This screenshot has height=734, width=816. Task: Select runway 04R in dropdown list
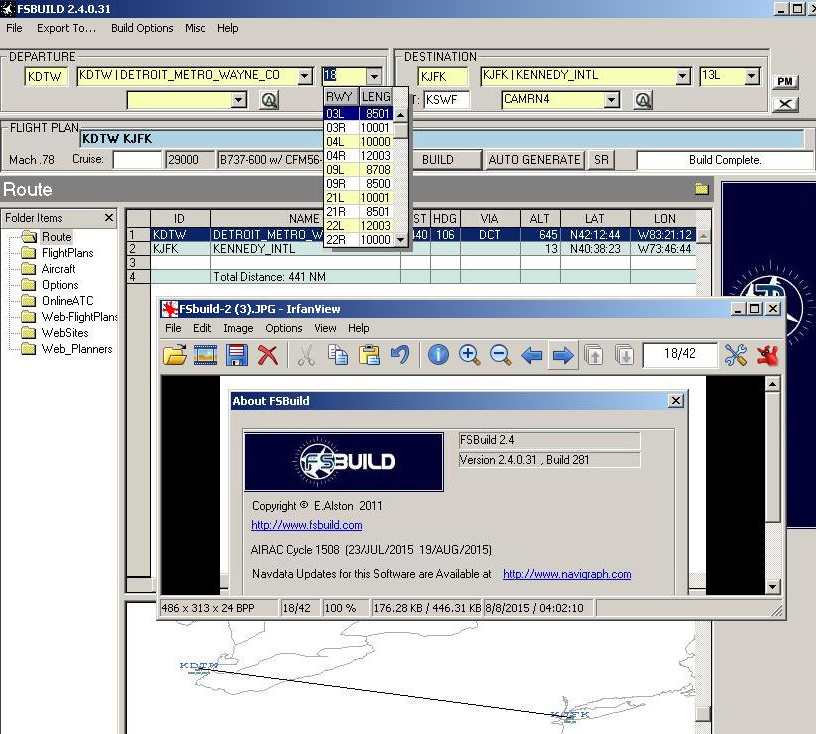coord(358,156)
